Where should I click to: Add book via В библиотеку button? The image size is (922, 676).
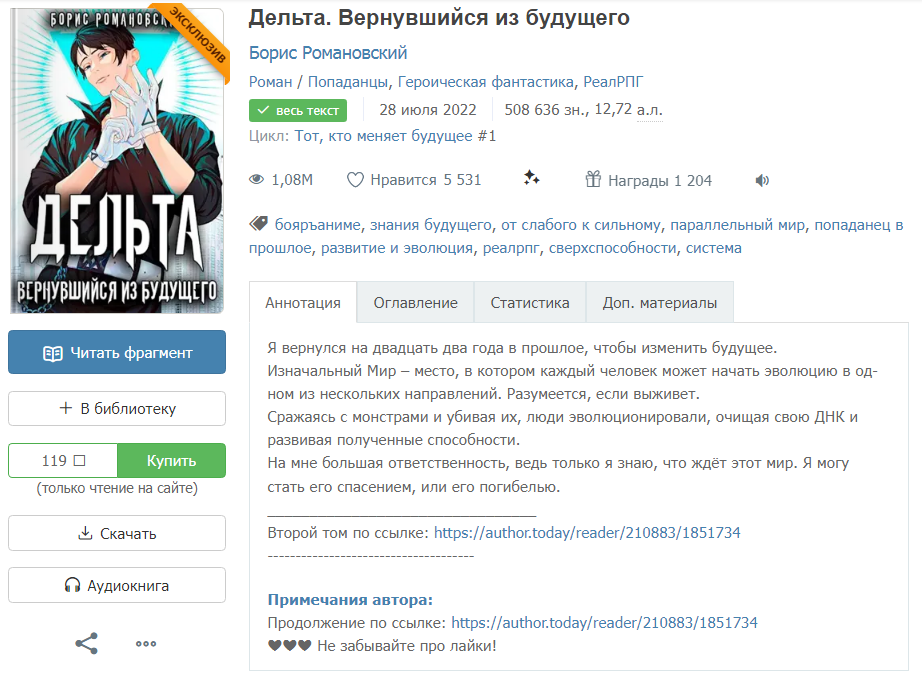[x=117, y=409]
